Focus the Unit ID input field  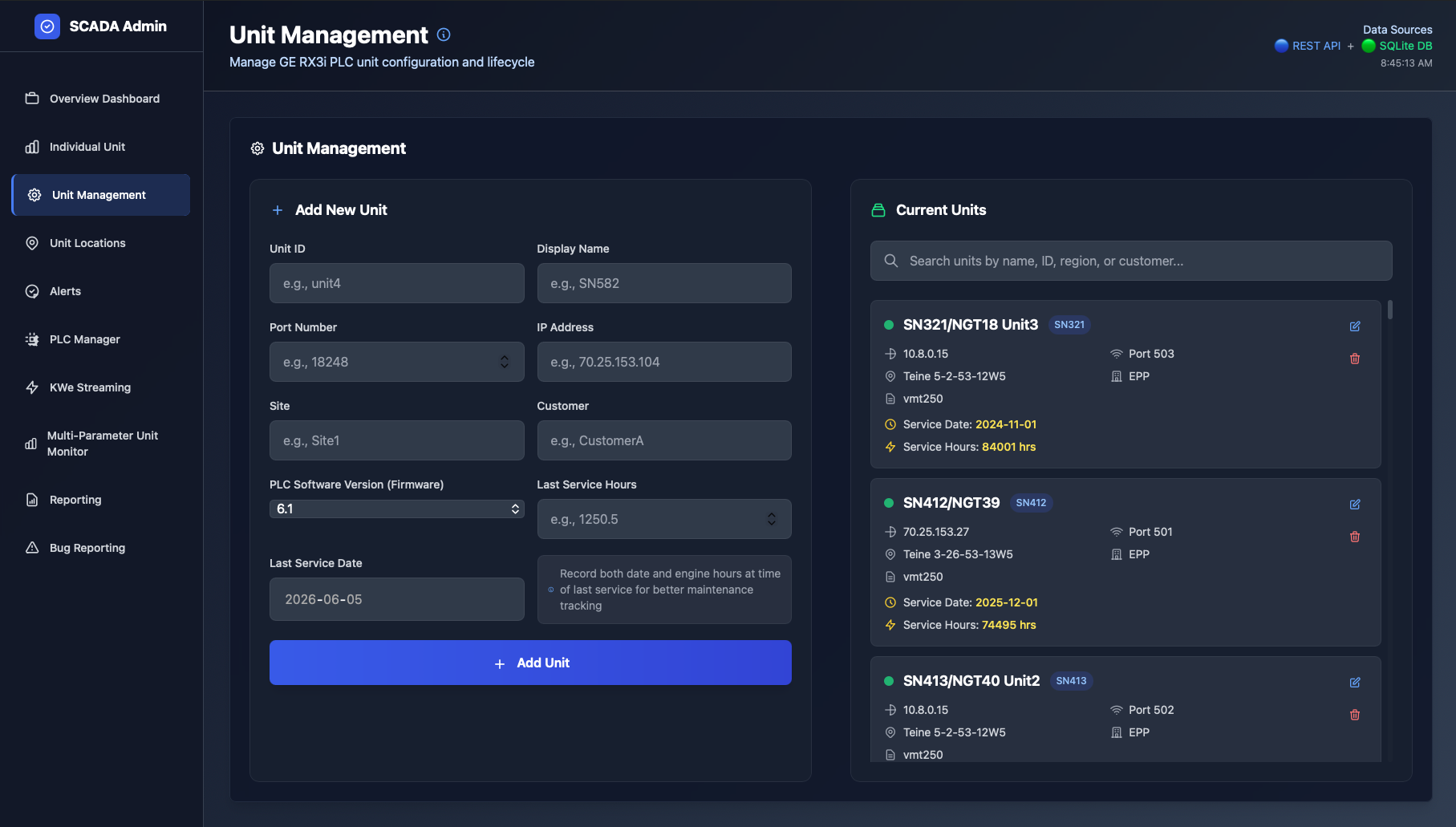click(397, 283)
